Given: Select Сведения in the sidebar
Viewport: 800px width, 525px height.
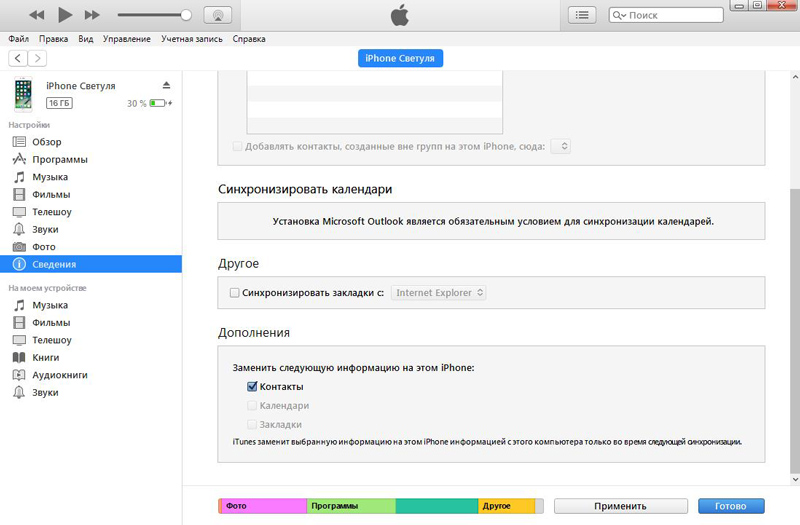Looking at the screenshot, I should click(91, 264).
